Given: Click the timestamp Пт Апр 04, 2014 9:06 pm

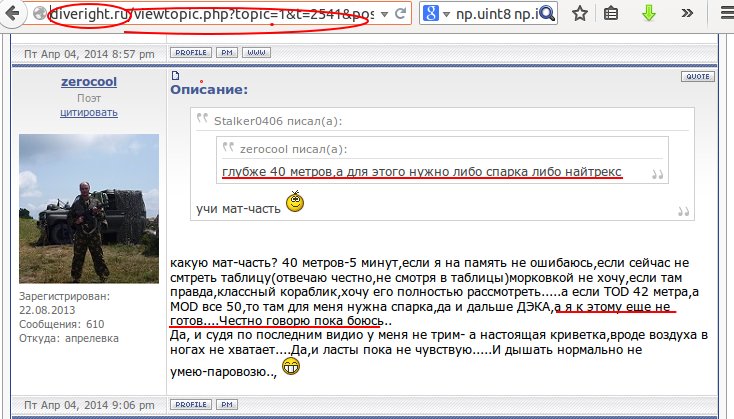Looking at the screenshot, I should [89, 405].
